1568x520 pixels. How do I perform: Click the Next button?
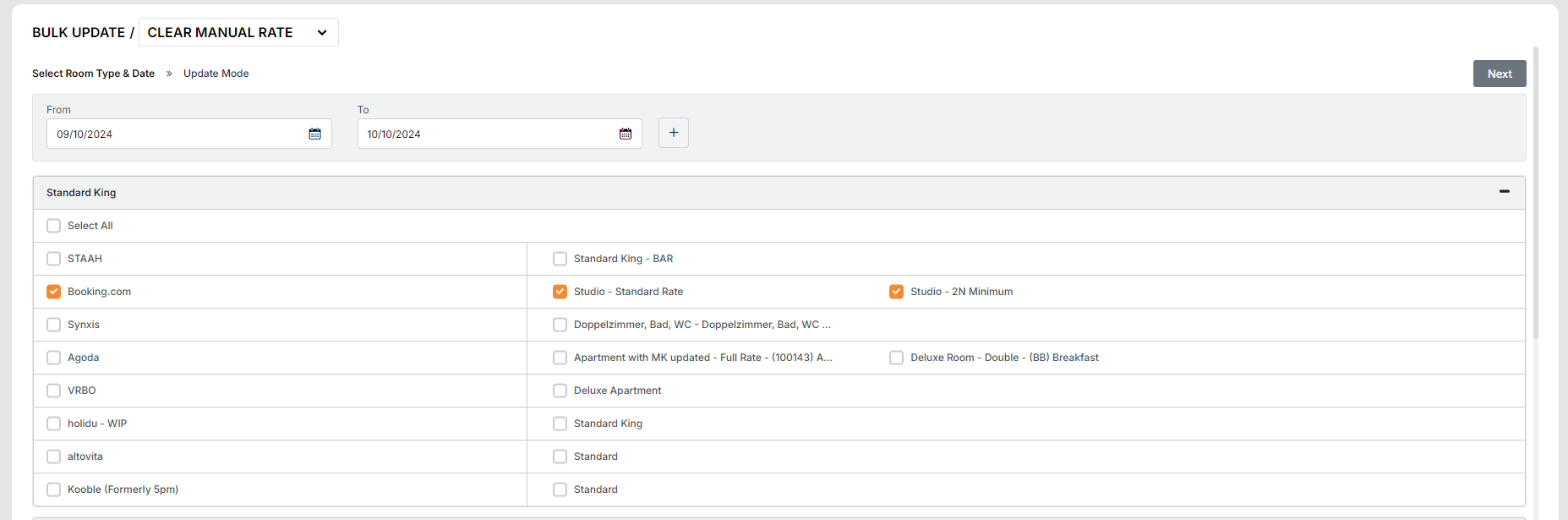1499,74
